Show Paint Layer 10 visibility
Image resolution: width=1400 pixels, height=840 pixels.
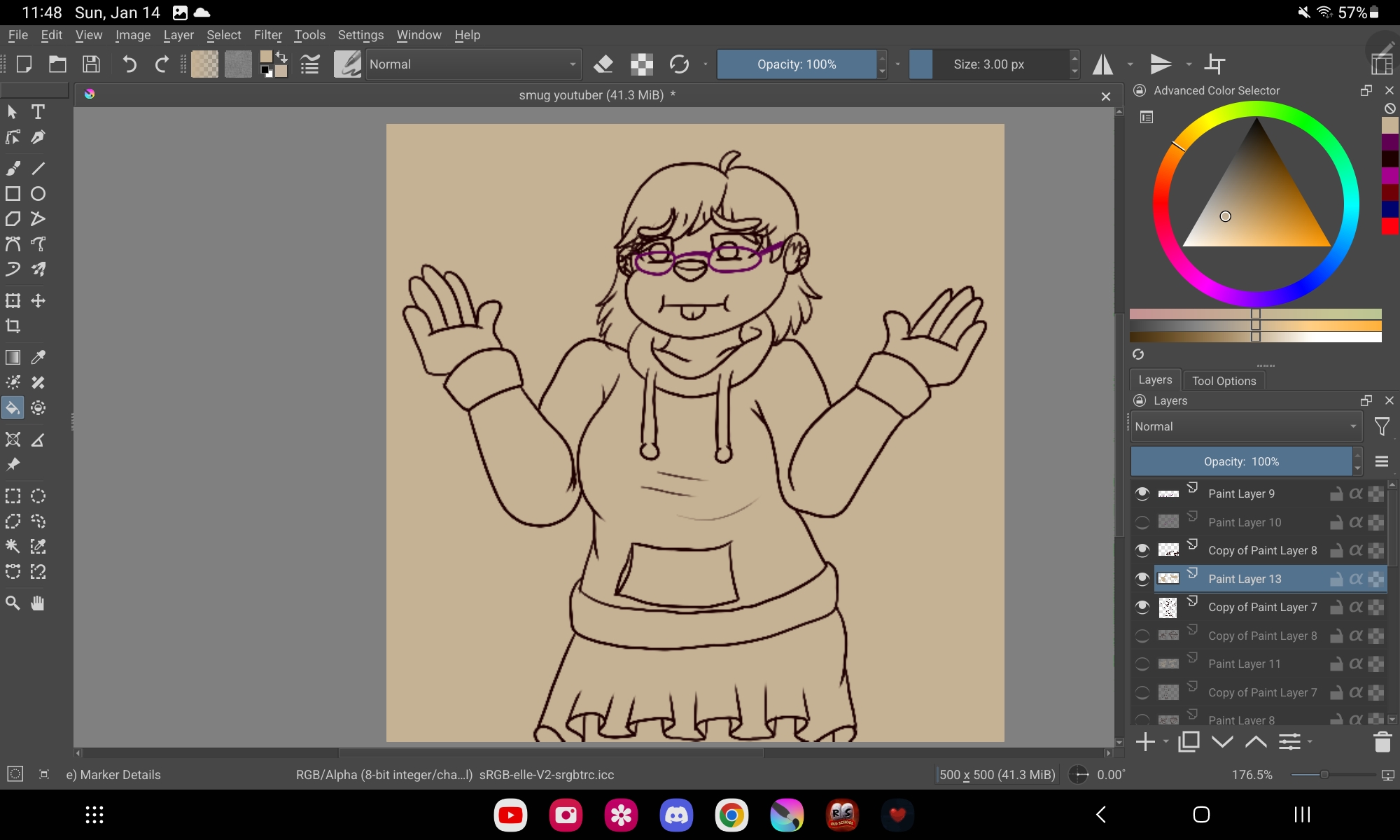1142,522
